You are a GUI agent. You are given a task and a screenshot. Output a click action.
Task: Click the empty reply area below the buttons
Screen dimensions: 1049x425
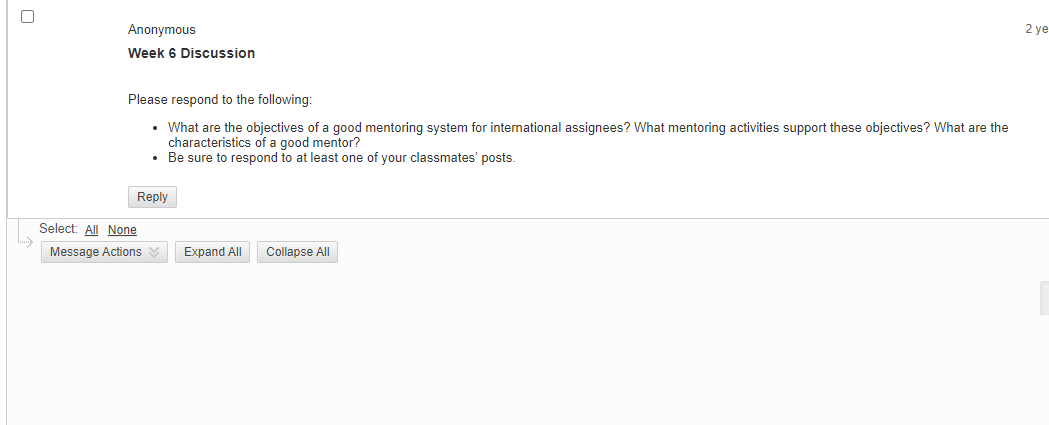click(x=522, y=345)
